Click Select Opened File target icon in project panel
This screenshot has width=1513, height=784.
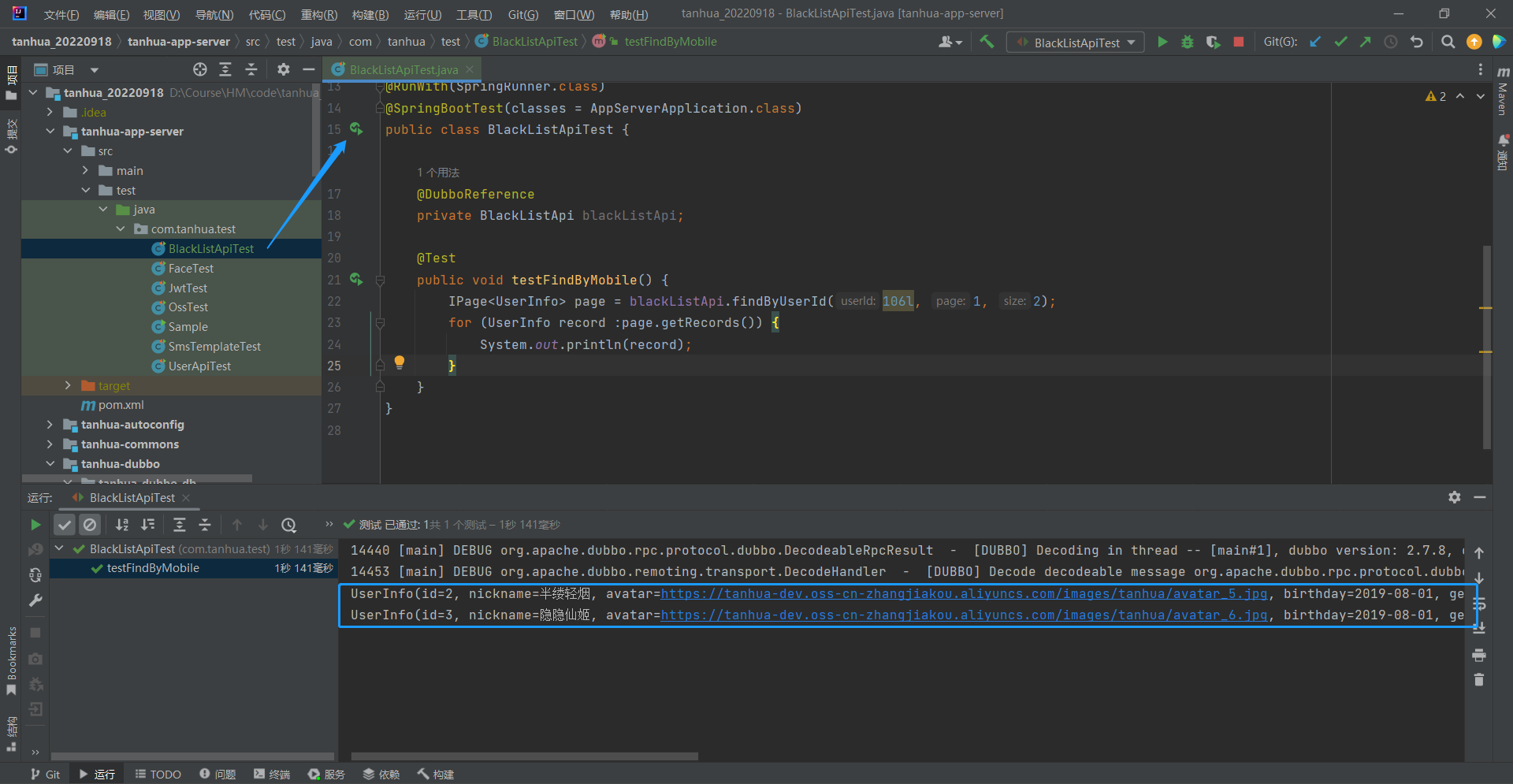tap(200, 70)
